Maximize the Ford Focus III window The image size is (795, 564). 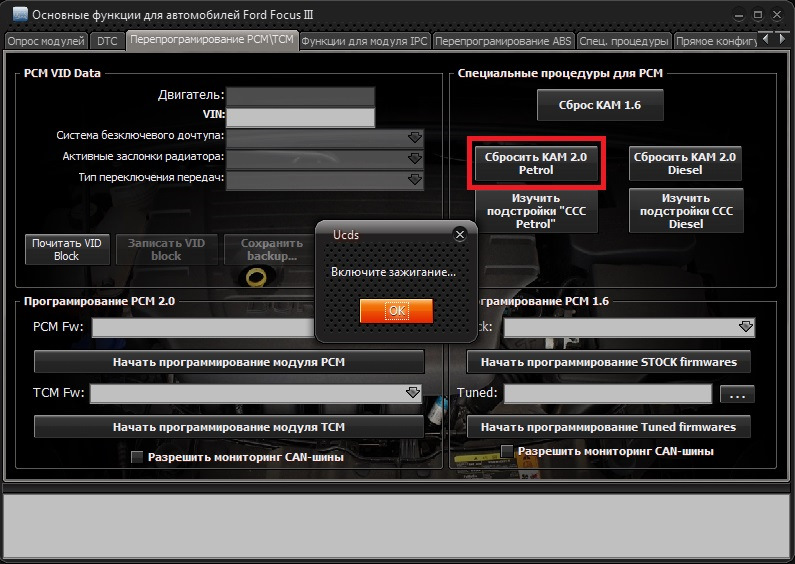point(758,15)
